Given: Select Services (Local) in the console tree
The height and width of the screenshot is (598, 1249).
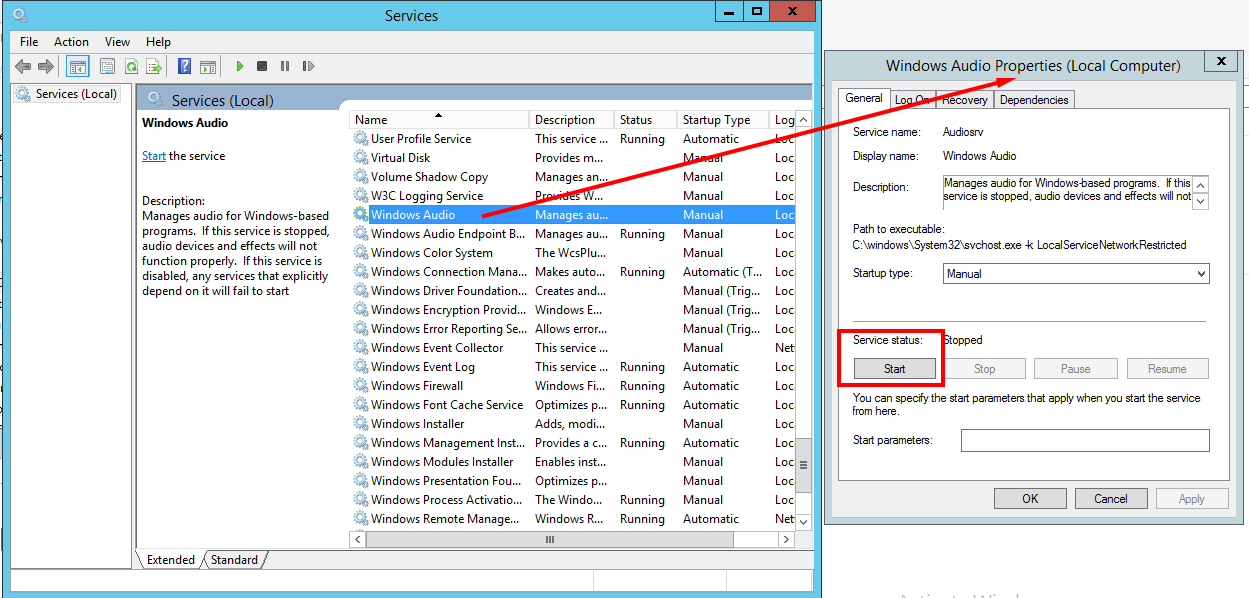Looking at the screenshot, I should coord(76,94).
